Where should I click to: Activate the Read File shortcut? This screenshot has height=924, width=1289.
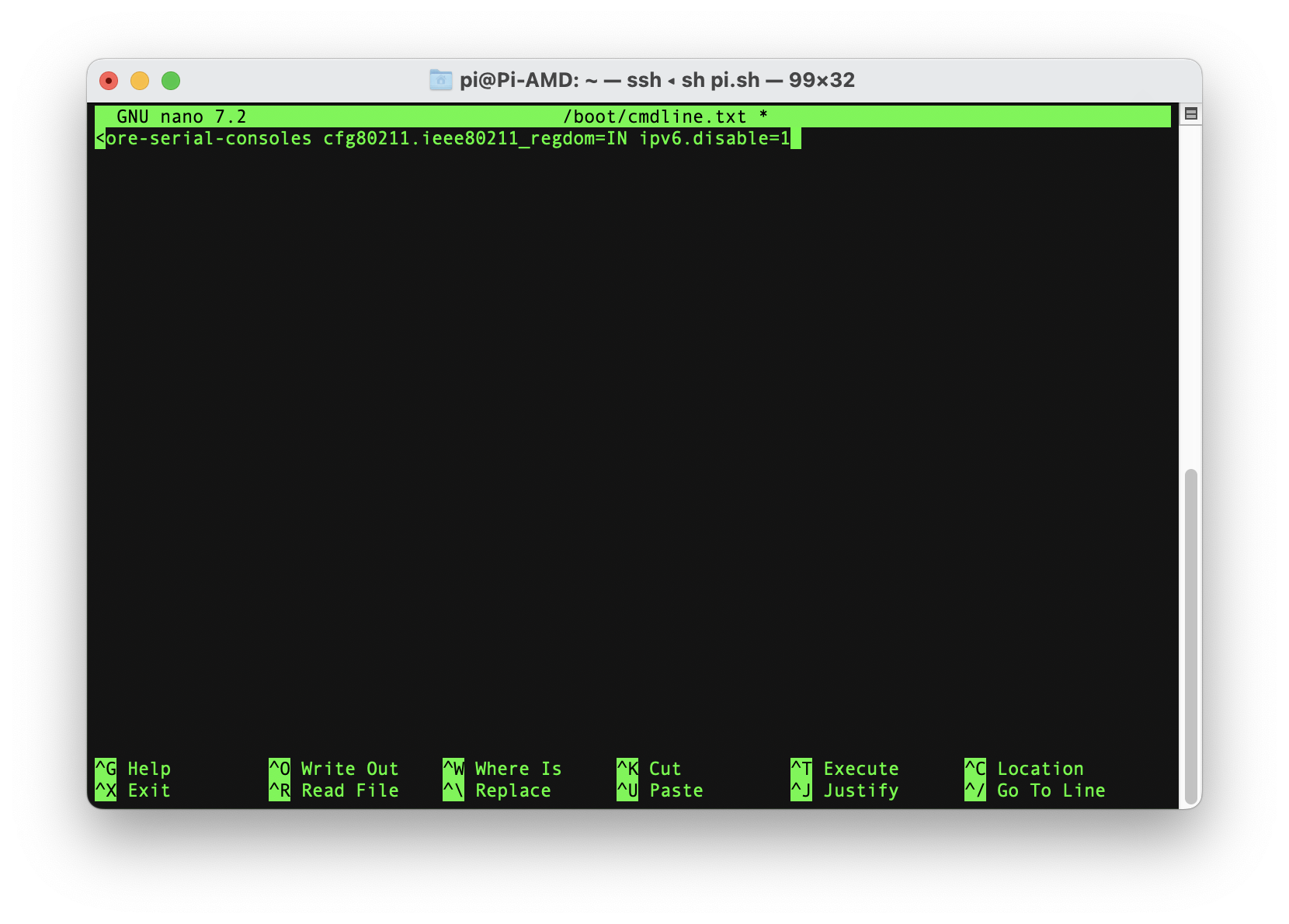349,790
